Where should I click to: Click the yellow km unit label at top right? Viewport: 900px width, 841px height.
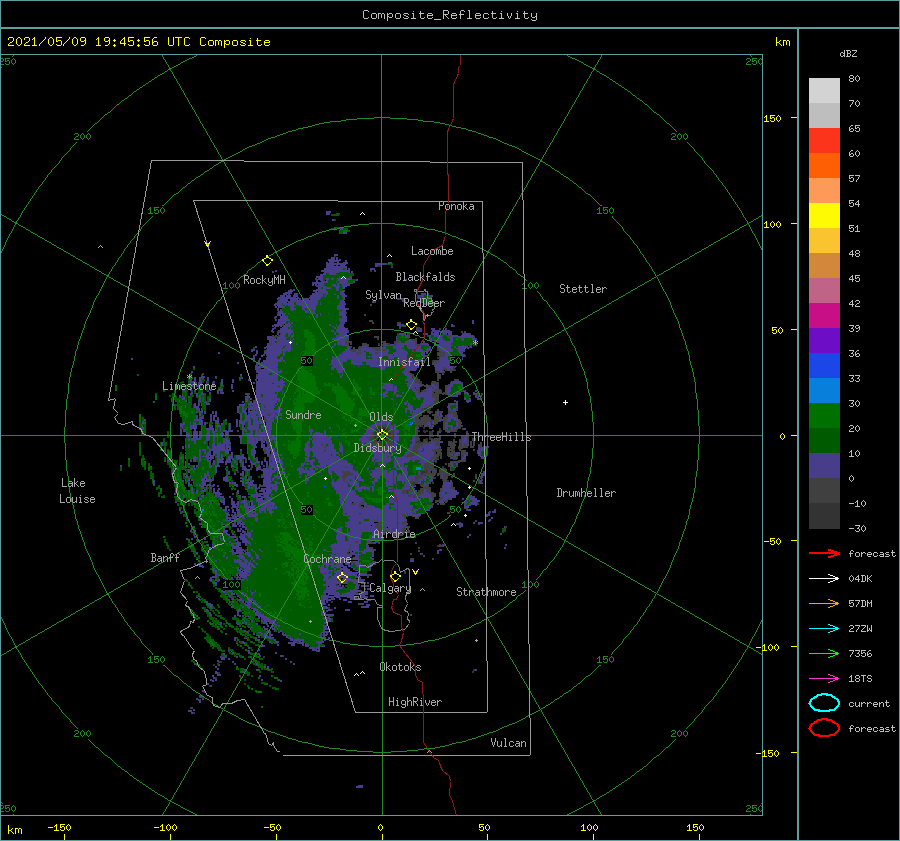pos(782,42)
